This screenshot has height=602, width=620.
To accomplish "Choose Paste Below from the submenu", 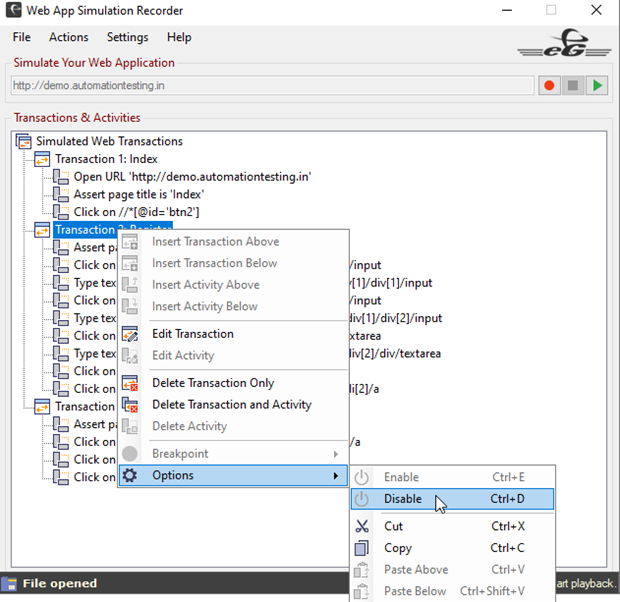I will click(x=452, y=591).
